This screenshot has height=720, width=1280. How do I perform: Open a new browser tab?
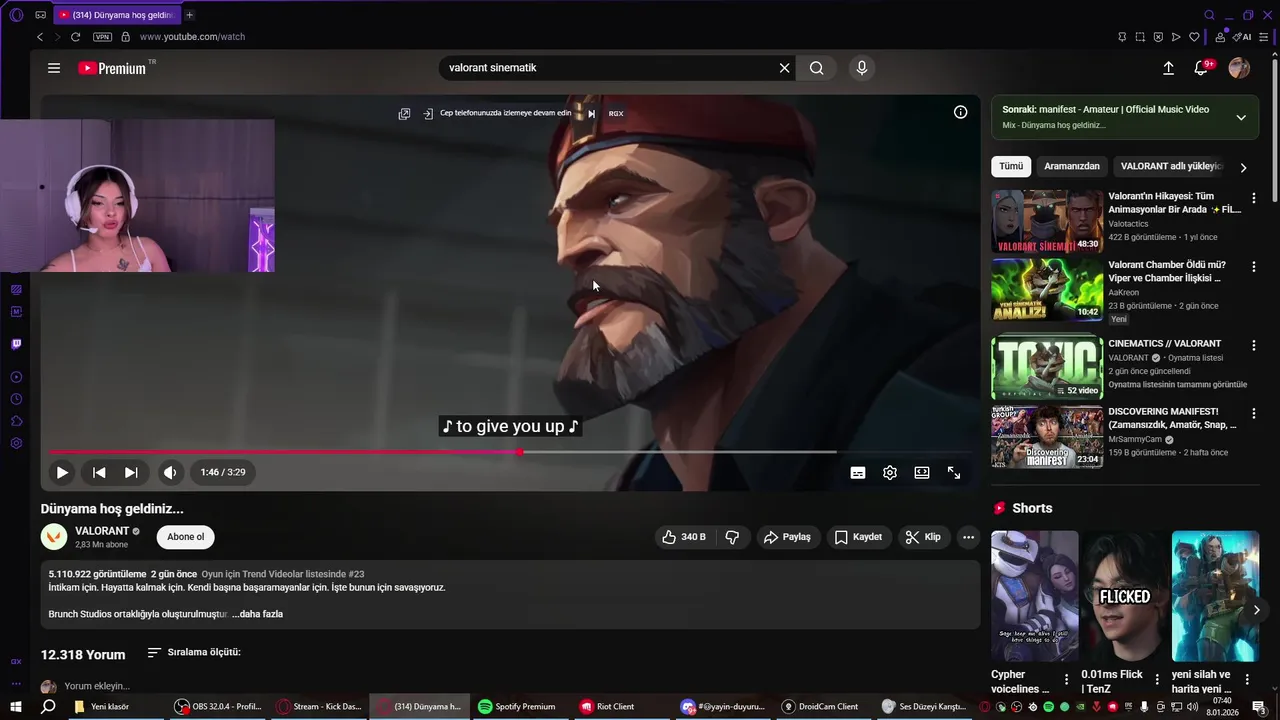tap(189, 15)
